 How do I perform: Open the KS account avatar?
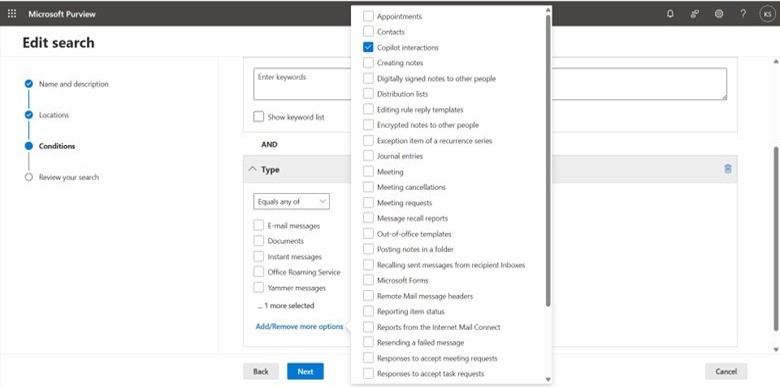[x=767, y=14]
